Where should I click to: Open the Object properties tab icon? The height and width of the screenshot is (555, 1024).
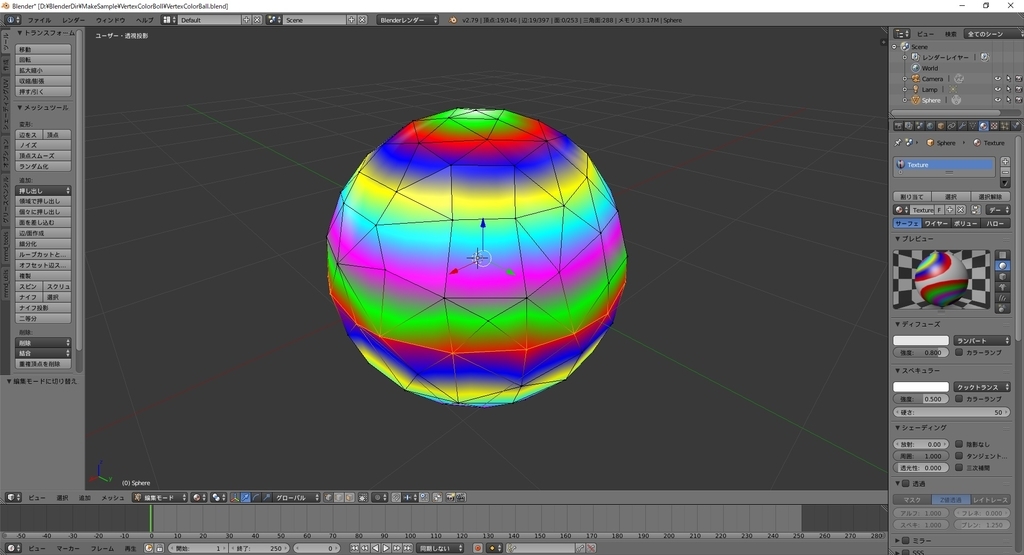[x=941, y=125]
